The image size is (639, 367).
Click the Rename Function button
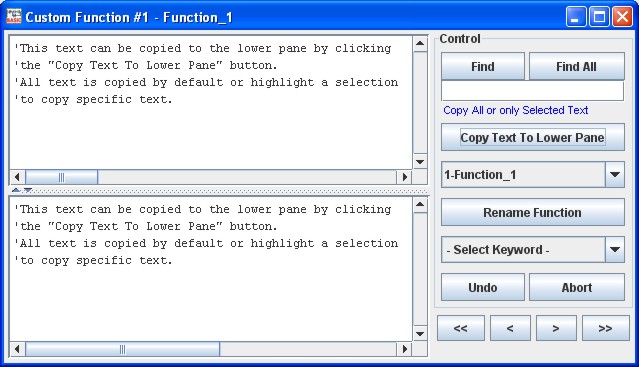click(x=533, y=212)
